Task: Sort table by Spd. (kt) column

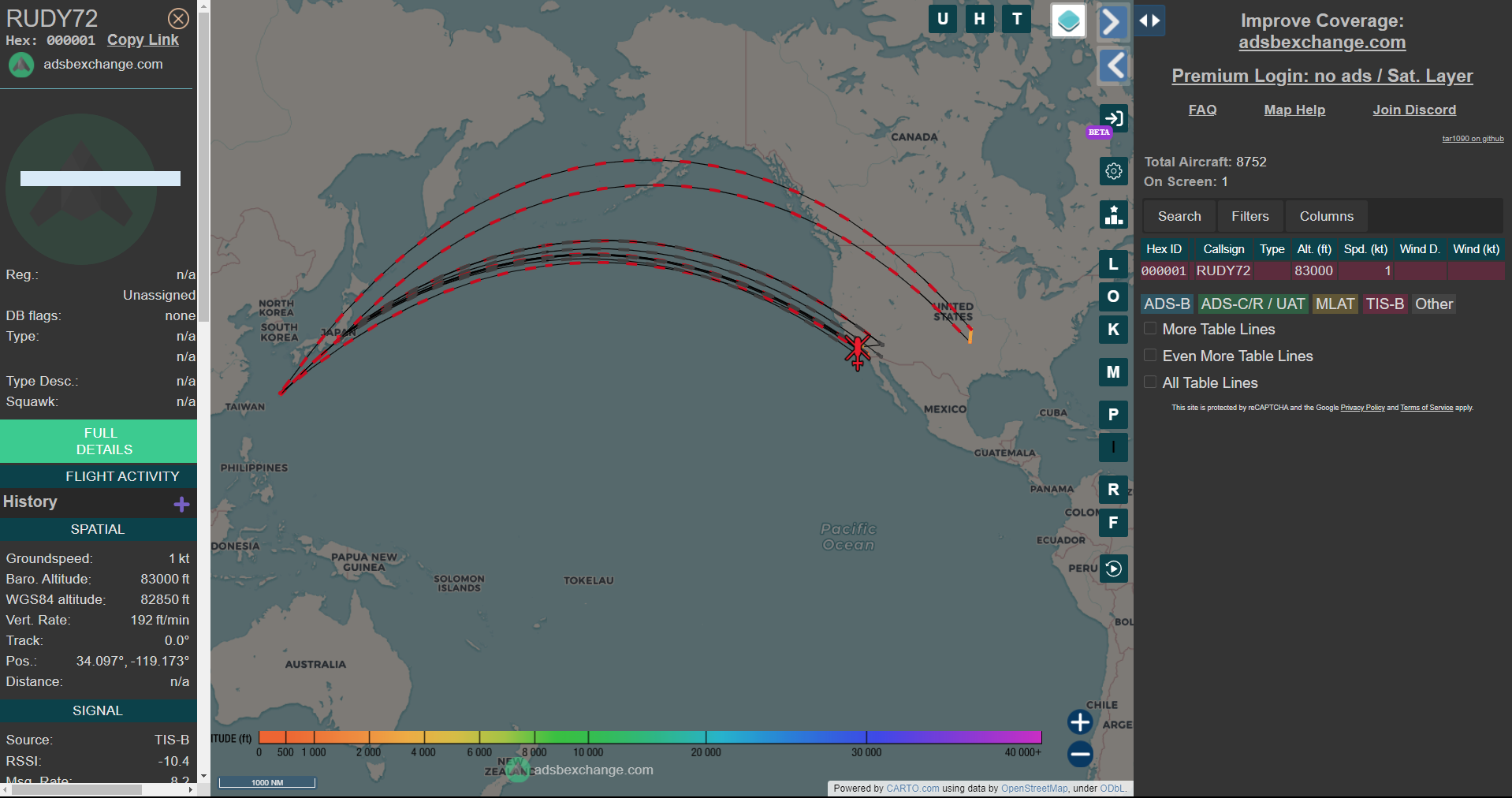Action: click(x=1365, y=249)
